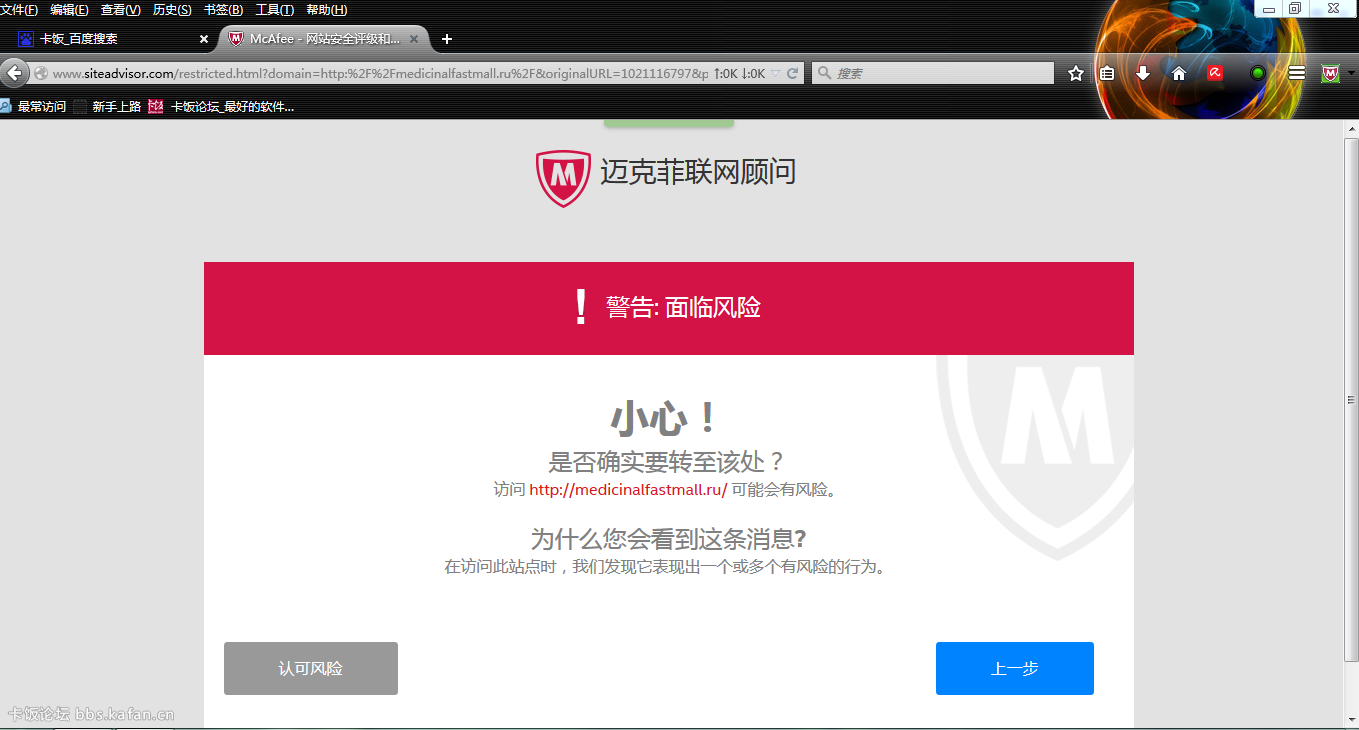Image resolution: width=1359 pixels, height=730 pixels.
Task: Close the McAfee tab
Action: tap(414, 39)
